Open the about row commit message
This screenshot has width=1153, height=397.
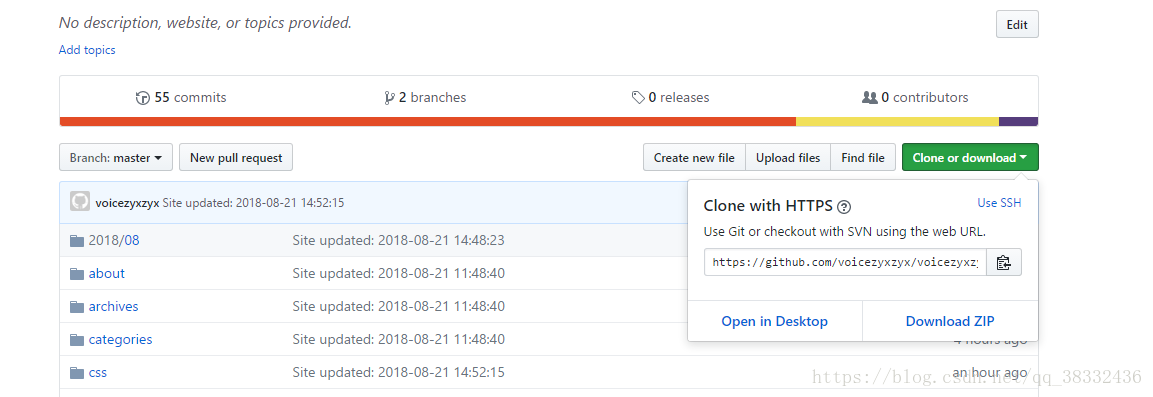(x=399, y=273)
